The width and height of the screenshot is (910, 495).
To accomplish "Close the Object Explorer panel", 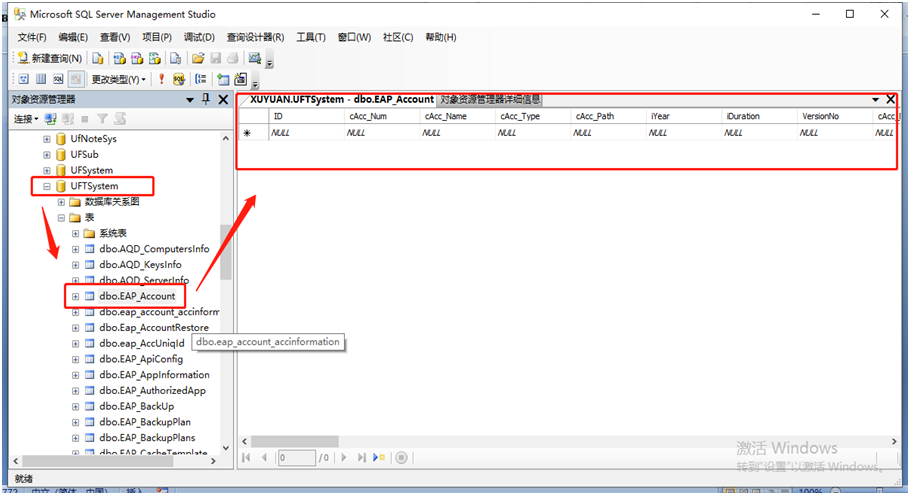I will 223,99.
